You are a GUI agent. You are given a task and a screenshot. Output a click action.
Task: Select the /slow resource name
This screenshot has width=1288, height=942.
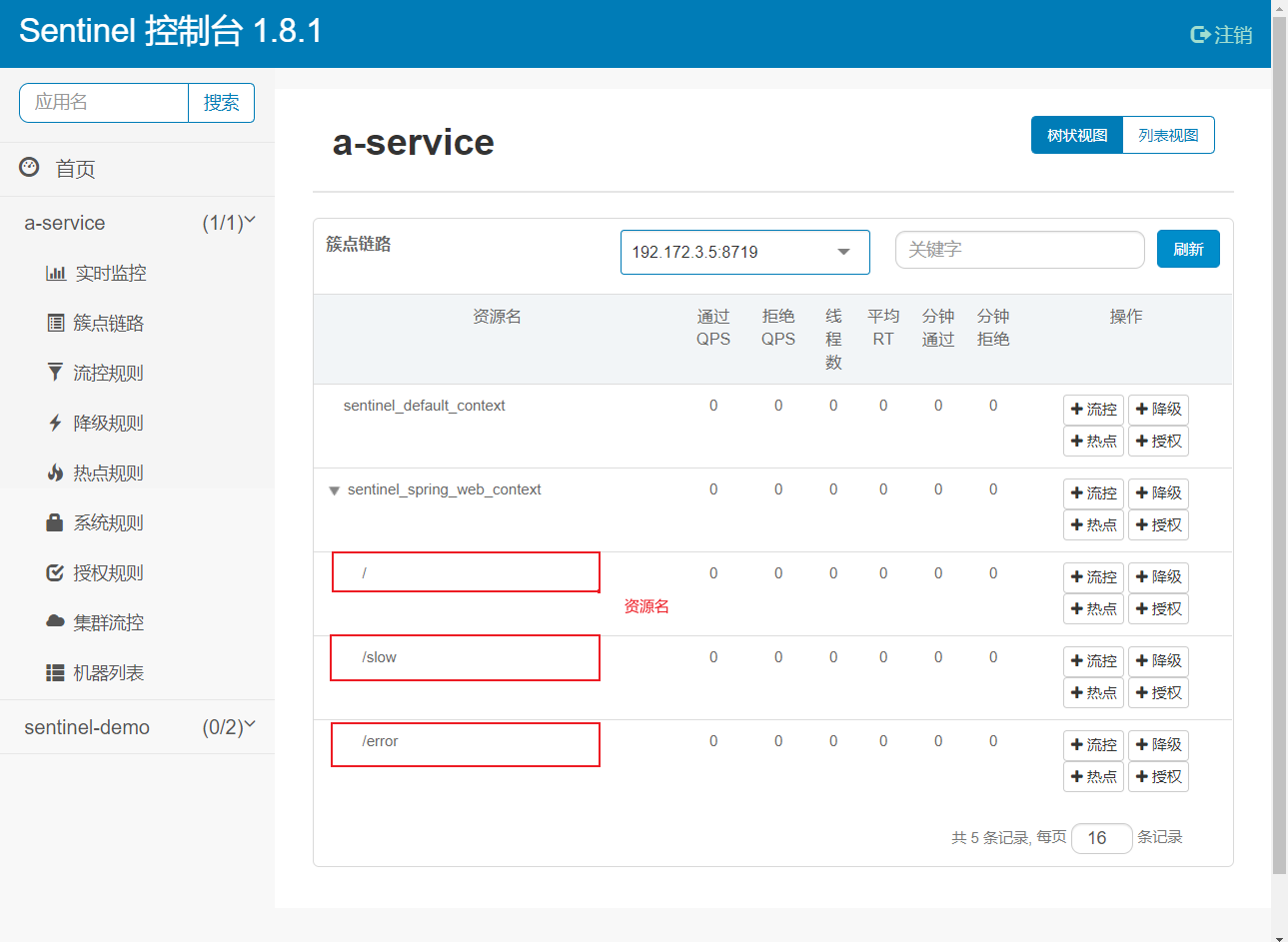coord(379,657)
